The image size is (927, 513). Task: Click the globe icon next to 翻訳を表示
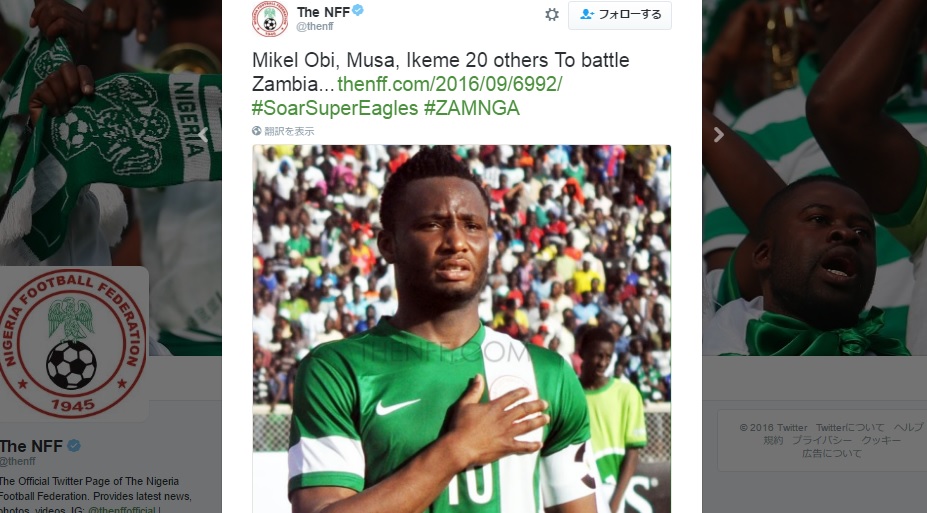click(257, 131)
